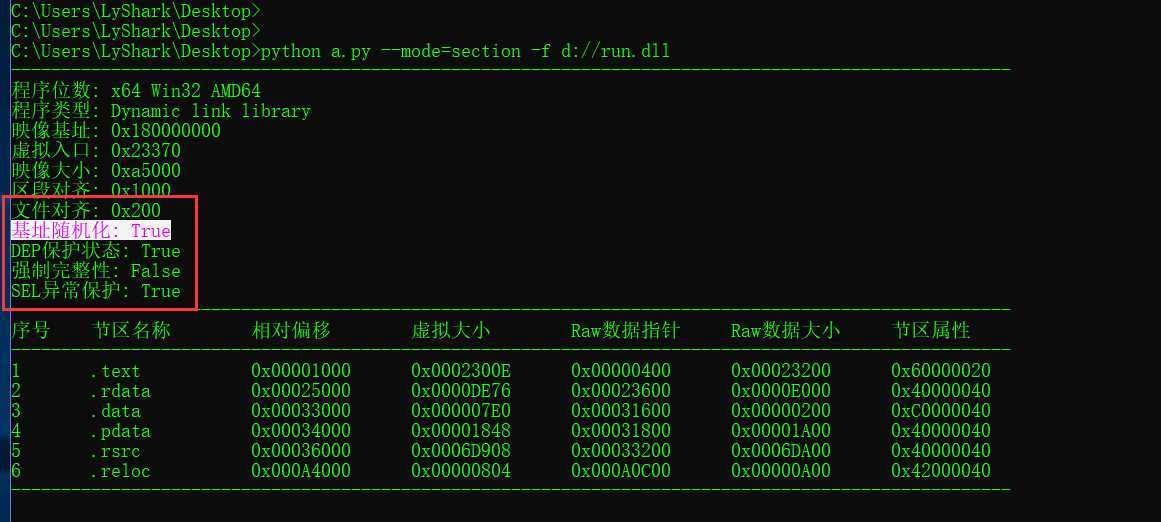Click the '0x40000040' attribute in .pdata row

click(940, 431)
